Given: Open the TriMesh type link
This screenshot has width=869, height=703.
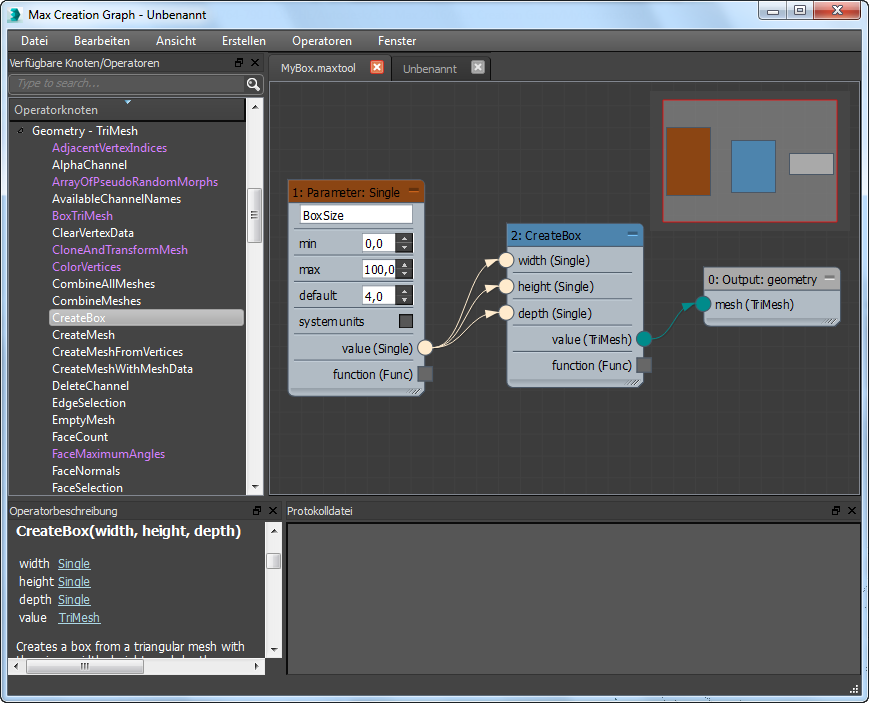Looking at the screenshot, I should (79, 618).
